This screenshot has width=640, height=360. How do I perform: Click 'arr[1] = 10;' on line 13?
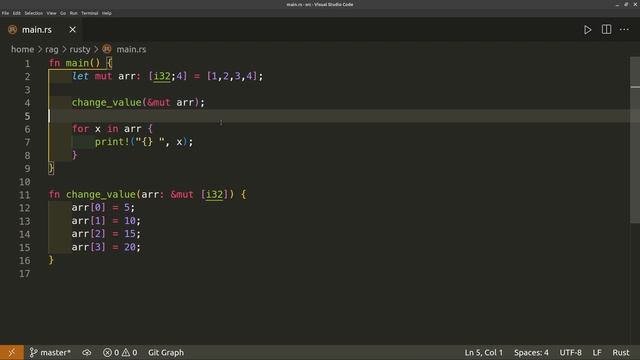106,221
